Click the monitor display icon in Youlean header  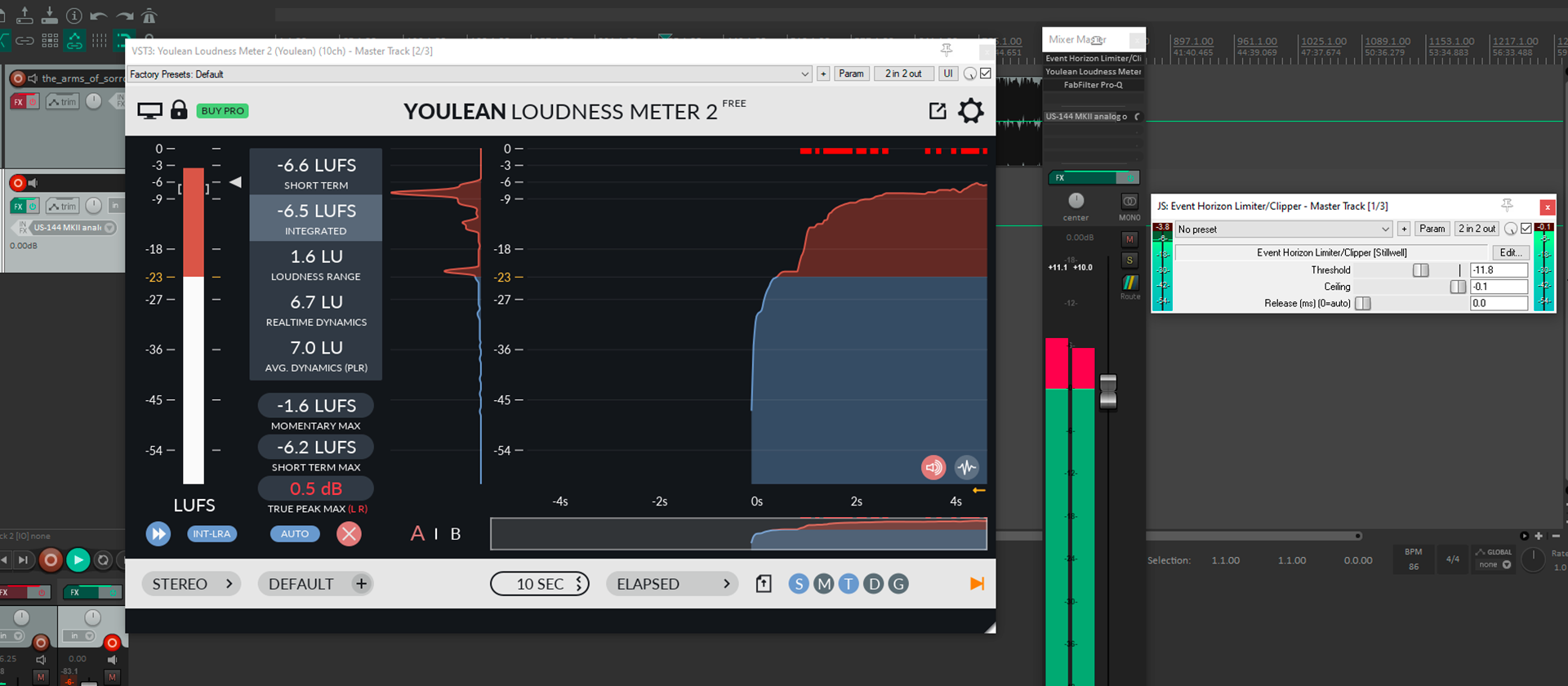(x=149, y=111)
